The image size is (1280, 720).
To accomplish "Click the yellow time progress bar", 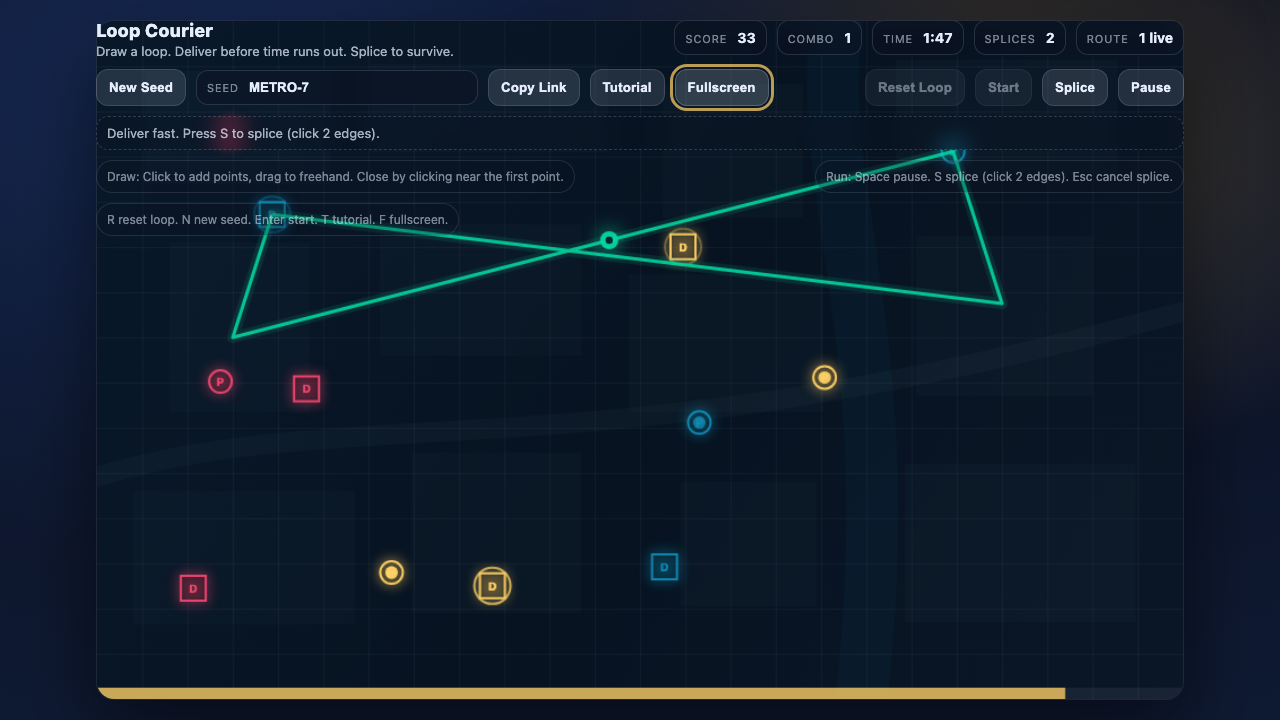I will (581, 693).
